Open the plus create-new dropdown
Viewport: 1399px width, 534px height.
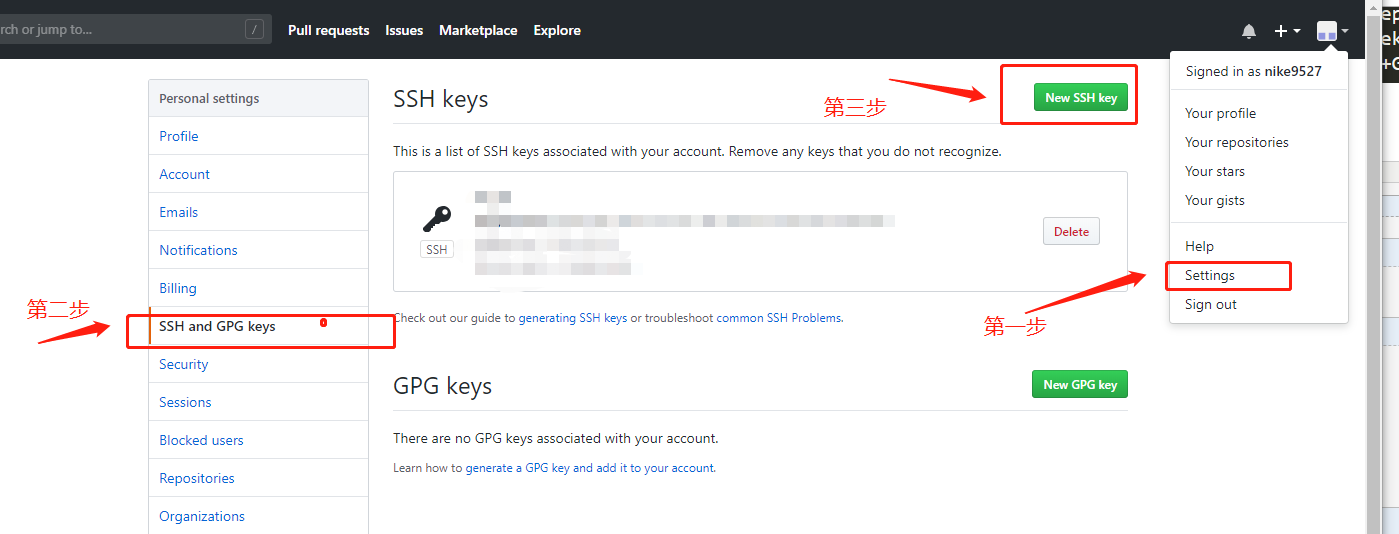[1287, 31]
